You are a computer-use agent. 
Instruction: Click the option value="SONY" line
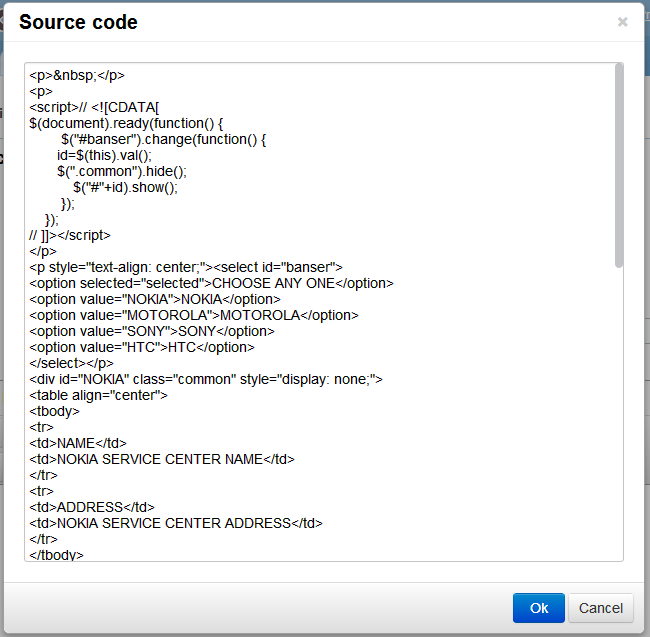(152, 331)
